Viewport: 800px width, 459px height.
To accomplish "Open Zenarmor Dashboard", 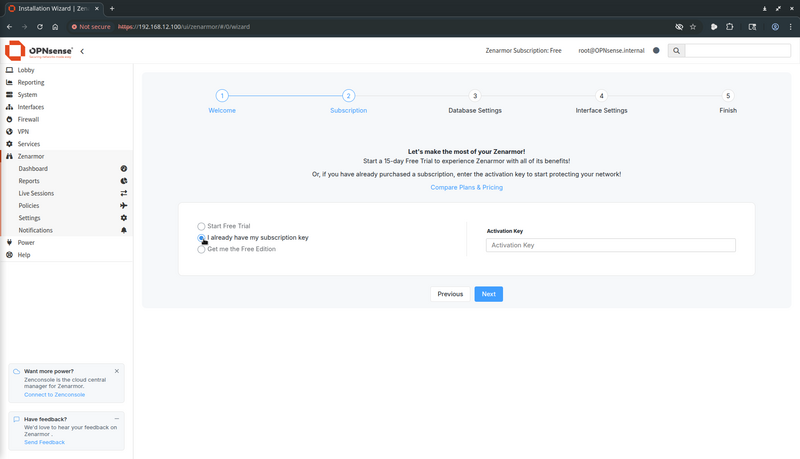I will pyautogui.click(x=33, y=168).
